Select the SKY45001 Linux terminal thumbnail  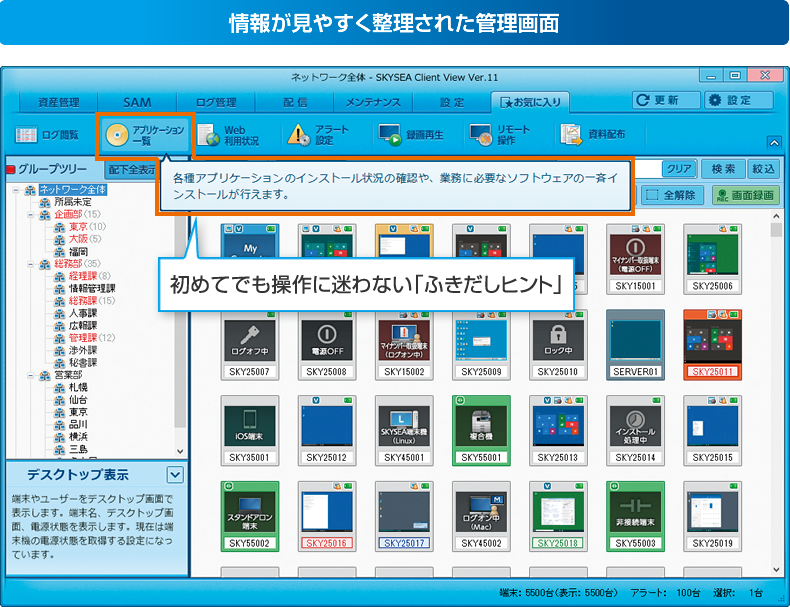pos(404,431)
